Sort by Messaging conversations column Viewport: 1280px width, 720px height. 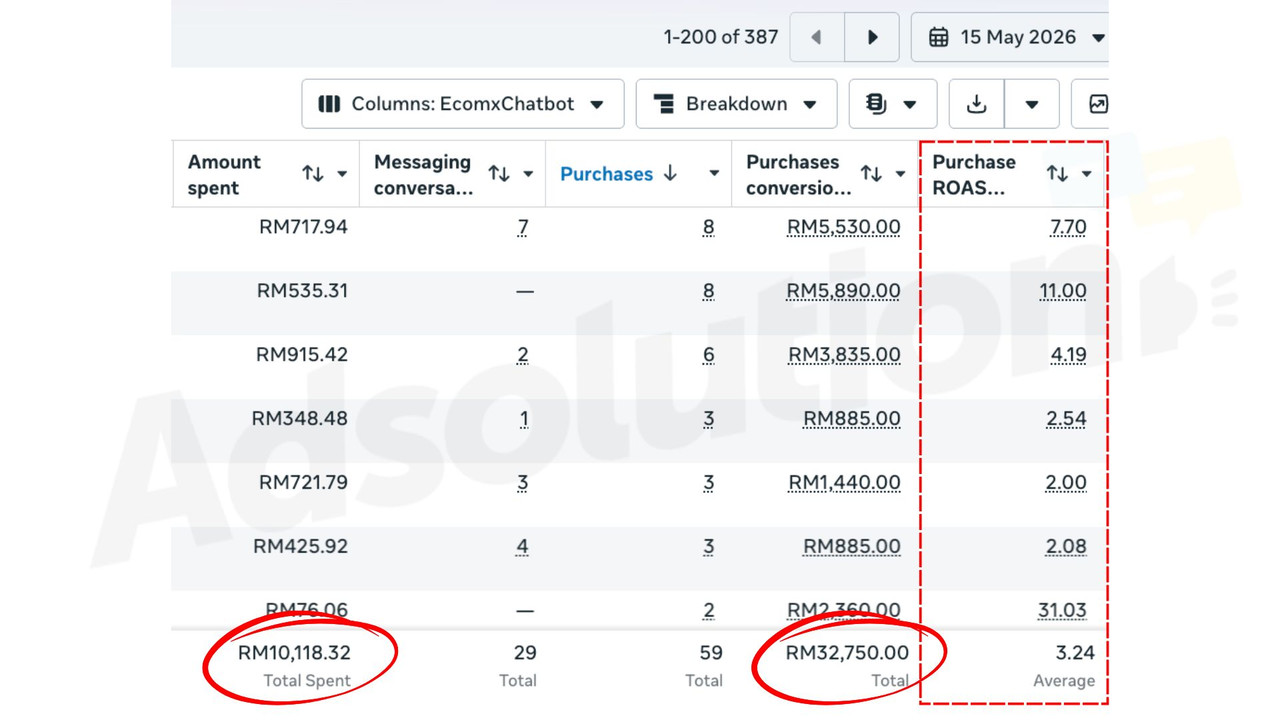(499, 174)
